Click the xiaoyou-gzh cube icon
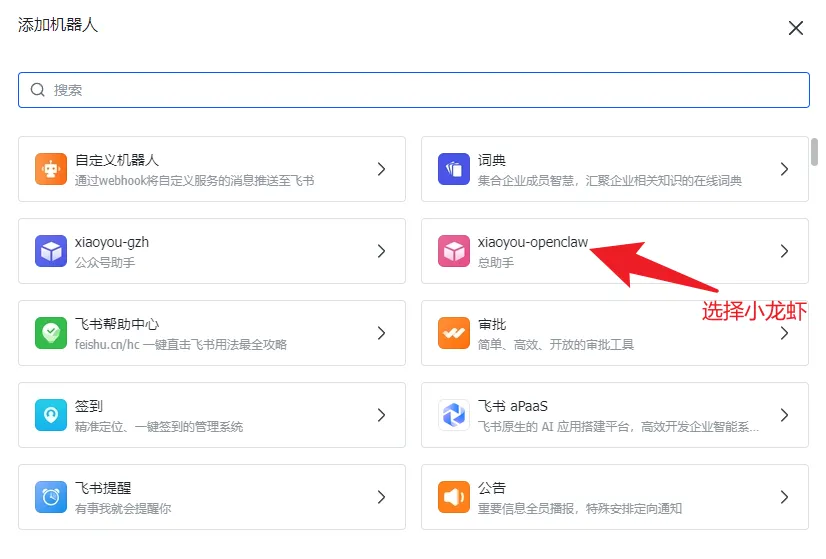Screen dimensions: 826x559 pos(51,251)
